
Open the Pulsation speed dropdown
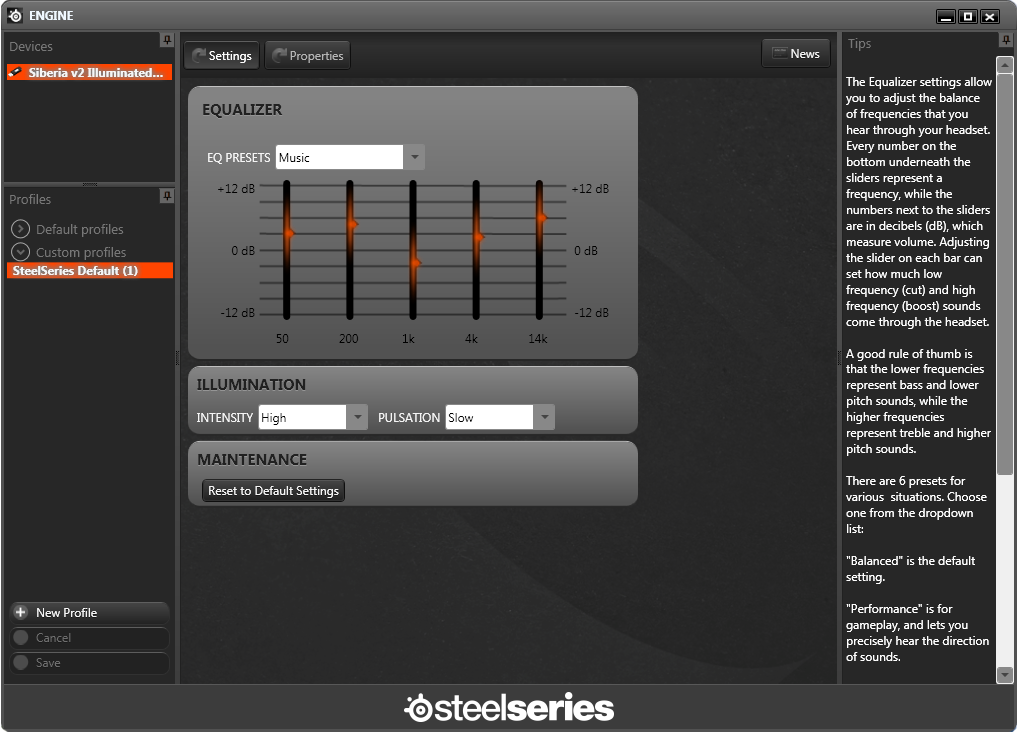543,418
